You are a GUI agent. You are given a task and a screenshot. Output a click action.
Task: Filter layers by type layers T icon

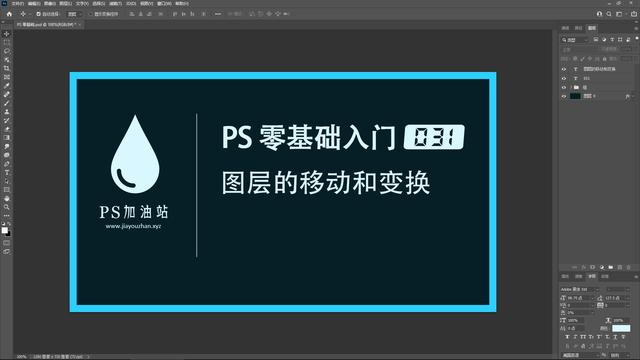tap(612, 40)
